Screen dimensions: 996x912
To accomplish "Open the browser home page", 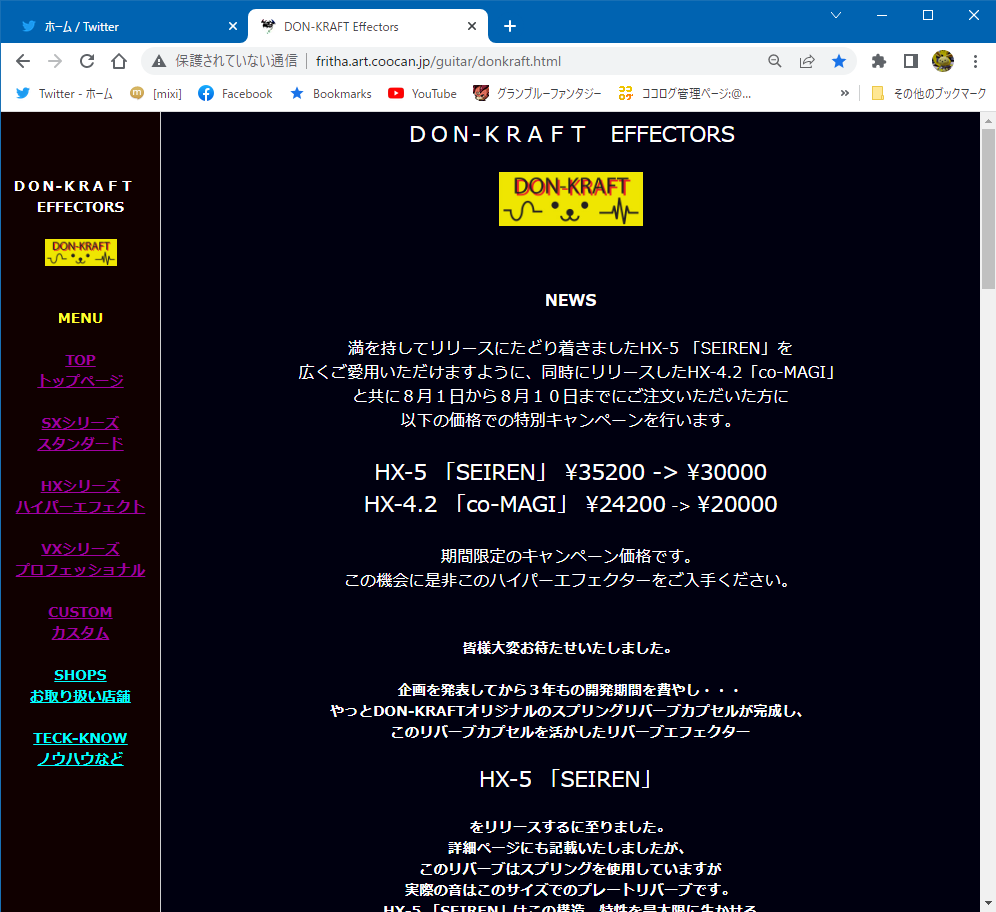I will pos(119,61).
